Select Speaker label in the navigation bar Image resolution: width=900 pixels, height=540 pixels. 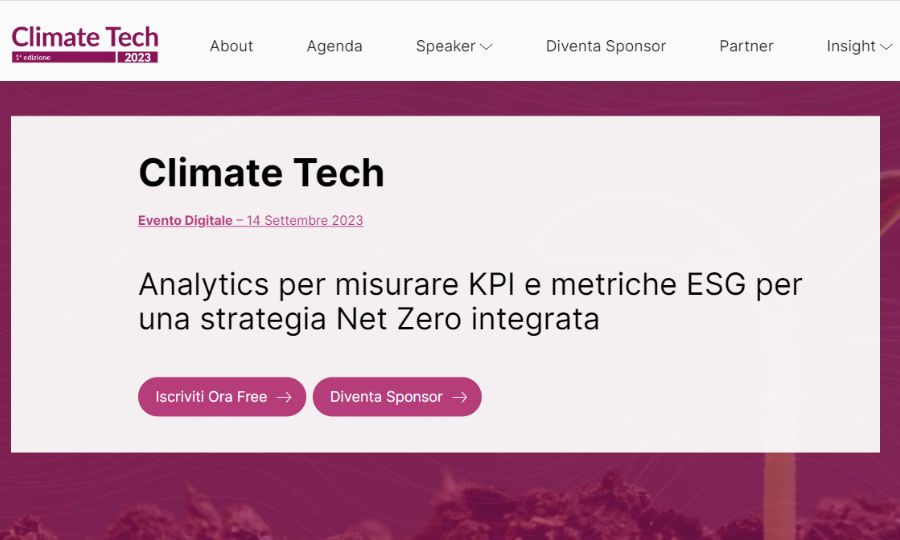click(x=445, y=46)
